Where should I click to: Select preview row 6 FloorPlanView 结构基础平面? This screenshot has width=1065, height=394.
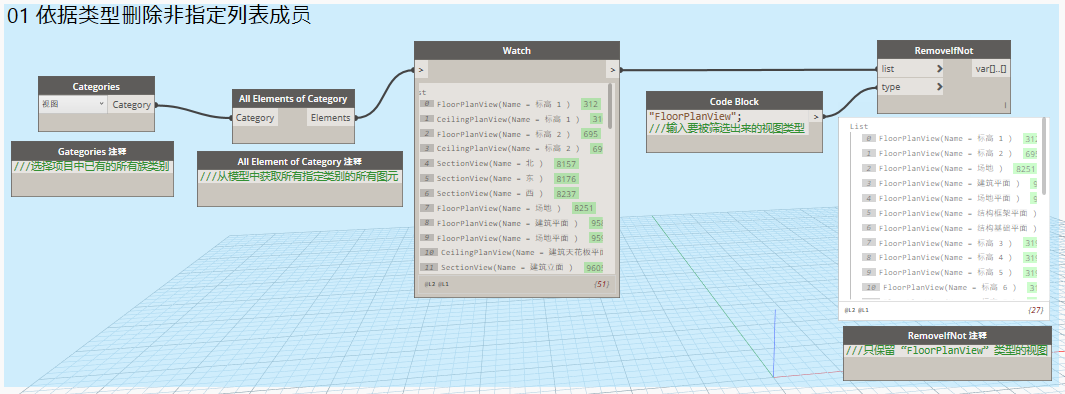coord(949,228)
